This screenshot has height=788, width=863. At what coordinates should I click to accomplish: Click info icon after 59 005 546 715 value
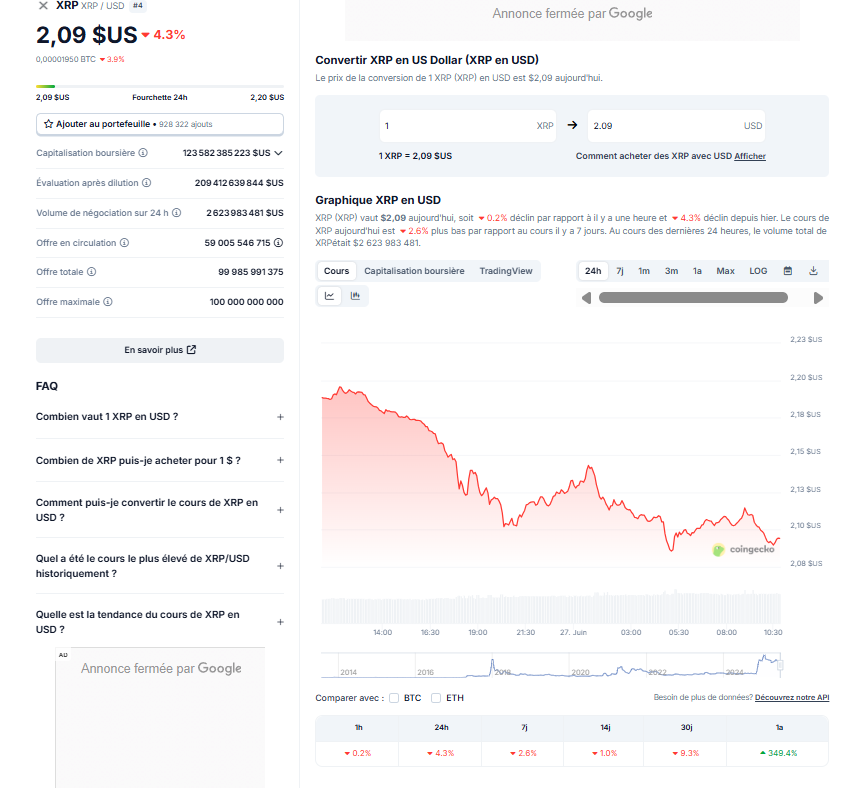coord(278,243)
